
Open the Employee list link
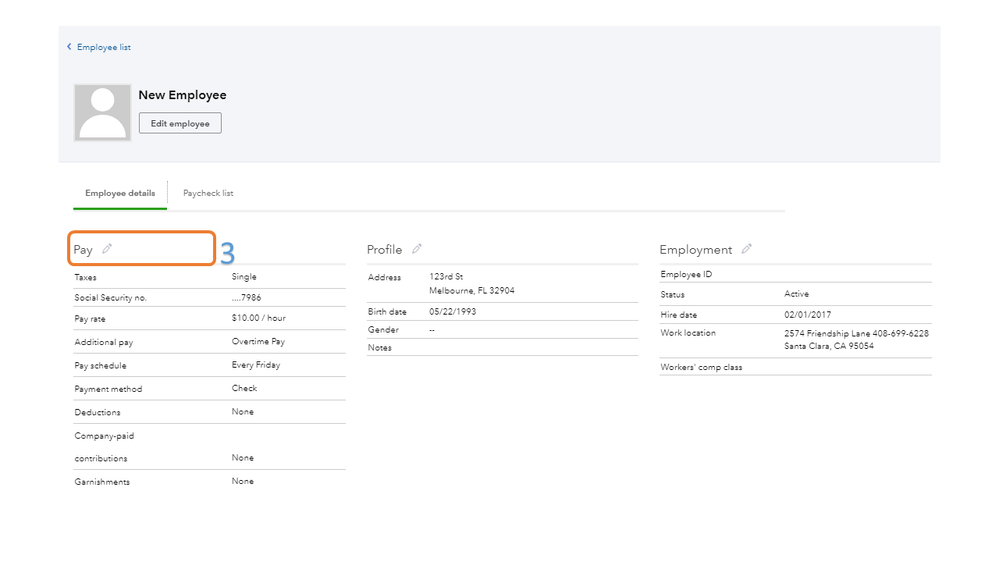(104, 47)
